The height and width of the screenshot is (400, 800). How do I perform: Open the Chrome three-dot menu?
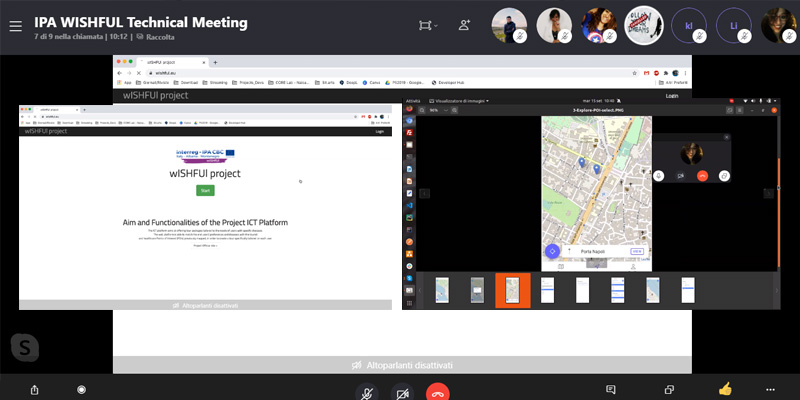coord(685,73)
